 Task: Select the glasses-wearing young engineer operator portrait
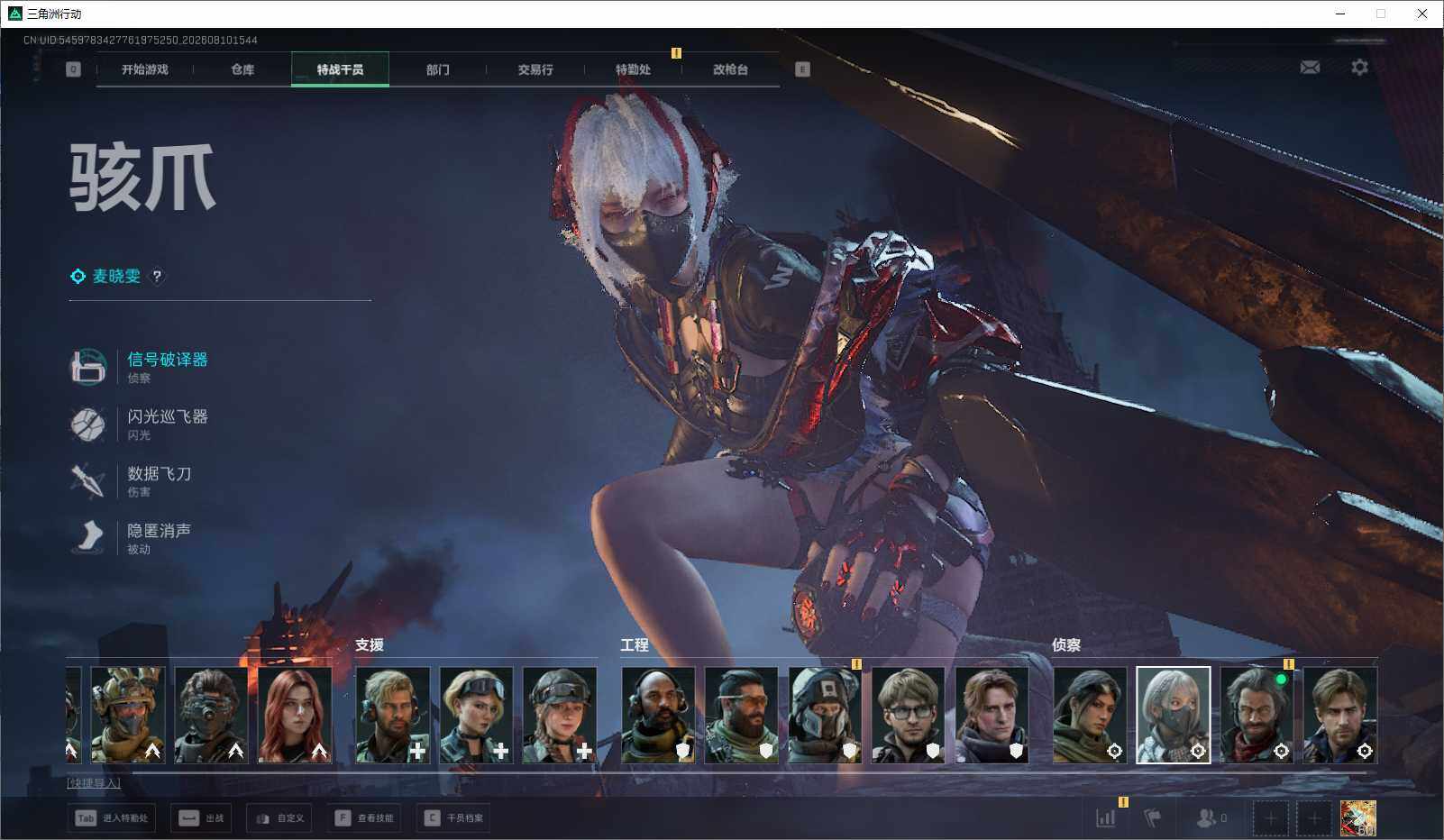coord(909,716)
